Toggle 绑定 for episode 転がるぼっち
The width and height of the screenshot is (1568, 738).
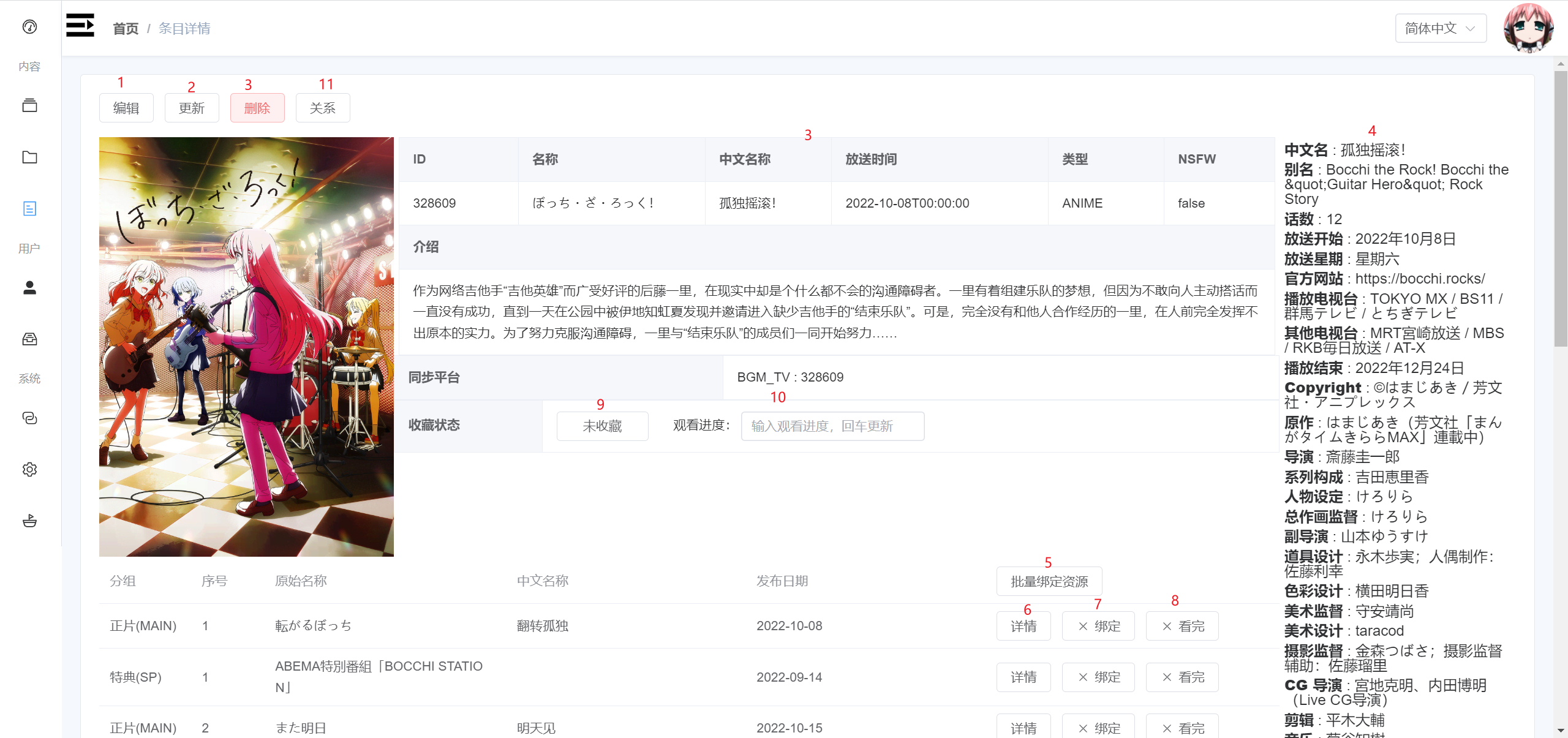pos(1098,626)
